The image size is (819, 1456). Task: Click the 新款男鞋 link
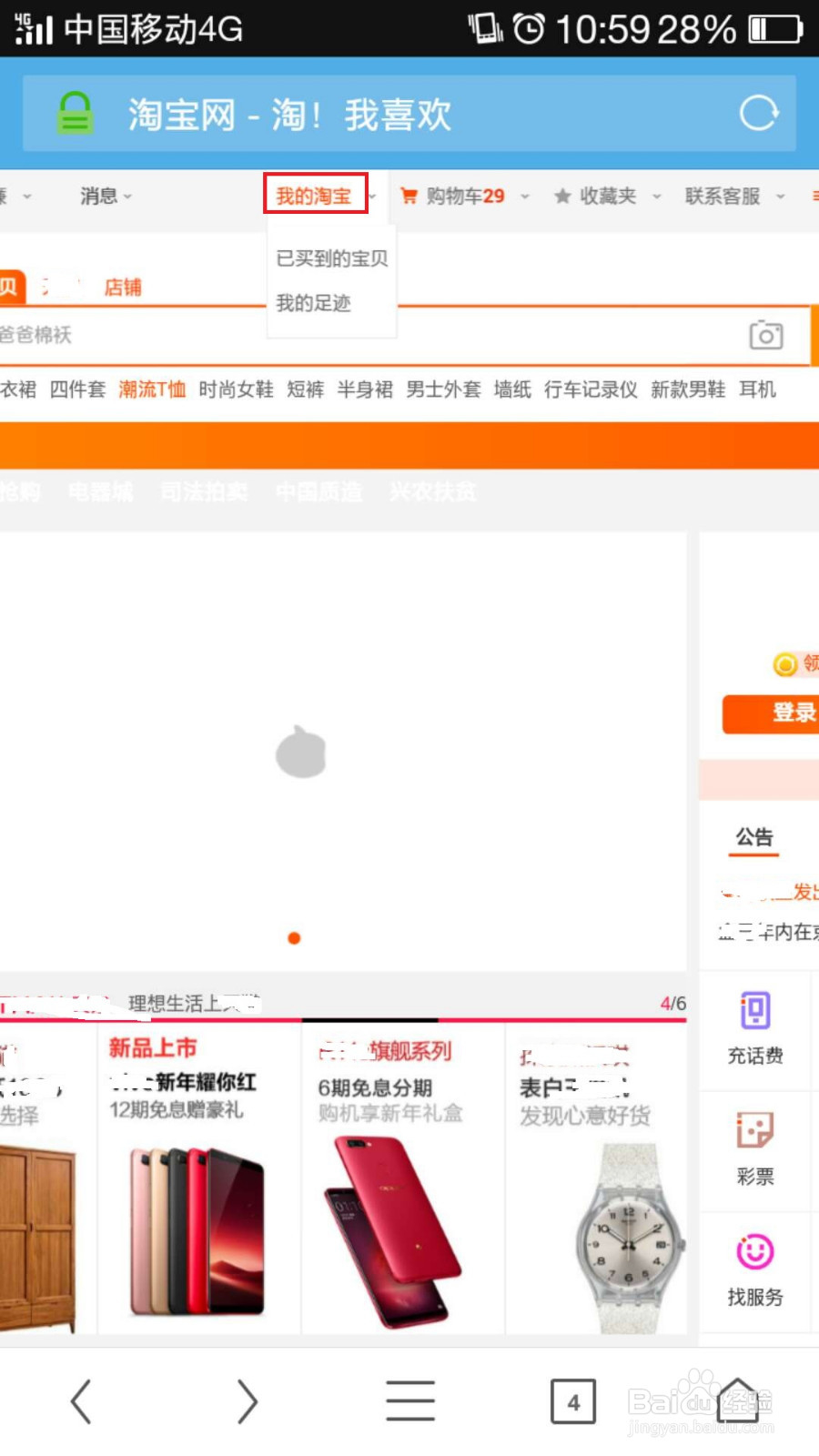point(688,389)
